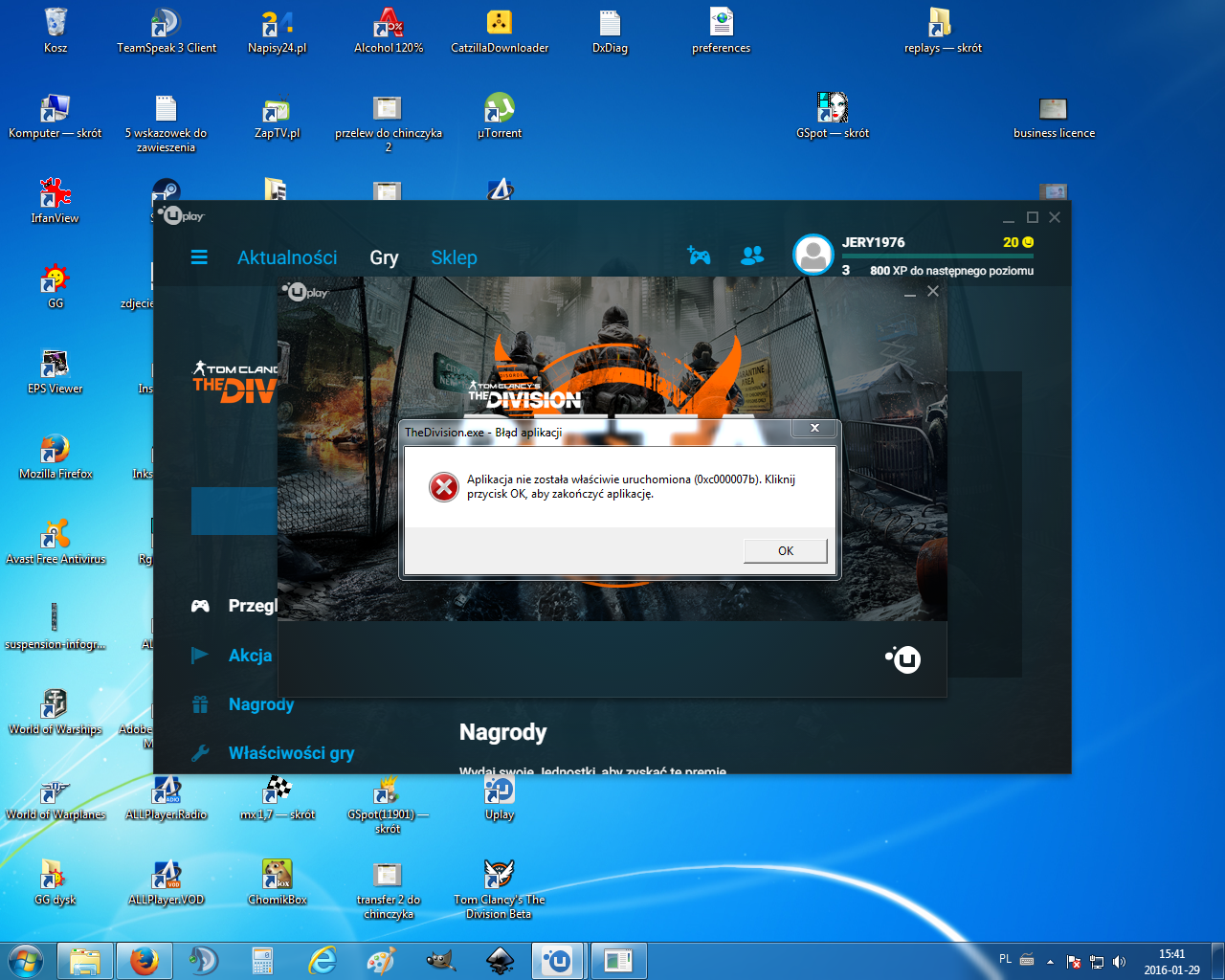The width and height of the screenshot is (1225, 980).
Task: Open the Komputer — skrót desktop shortcut
Action: [x=56, y=115]
